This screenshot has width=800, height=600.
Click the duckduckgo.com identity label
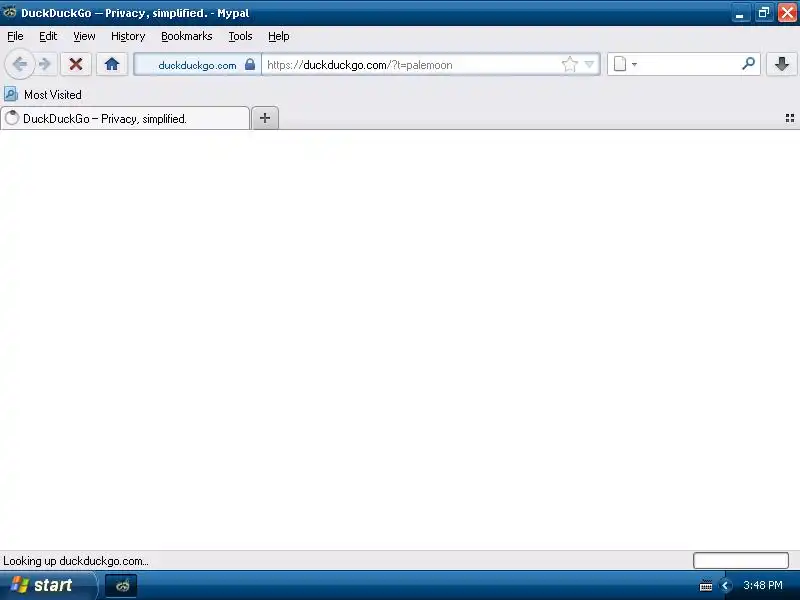(197, 65)
